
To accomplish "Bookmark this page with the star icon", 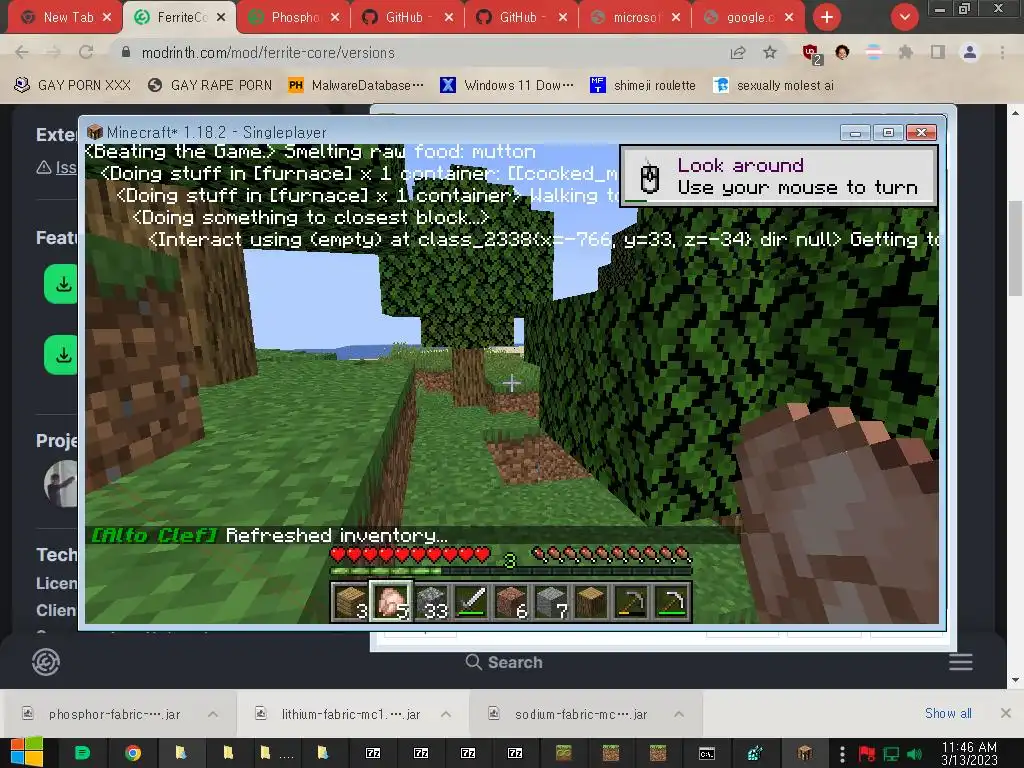I will coord(770,52).
